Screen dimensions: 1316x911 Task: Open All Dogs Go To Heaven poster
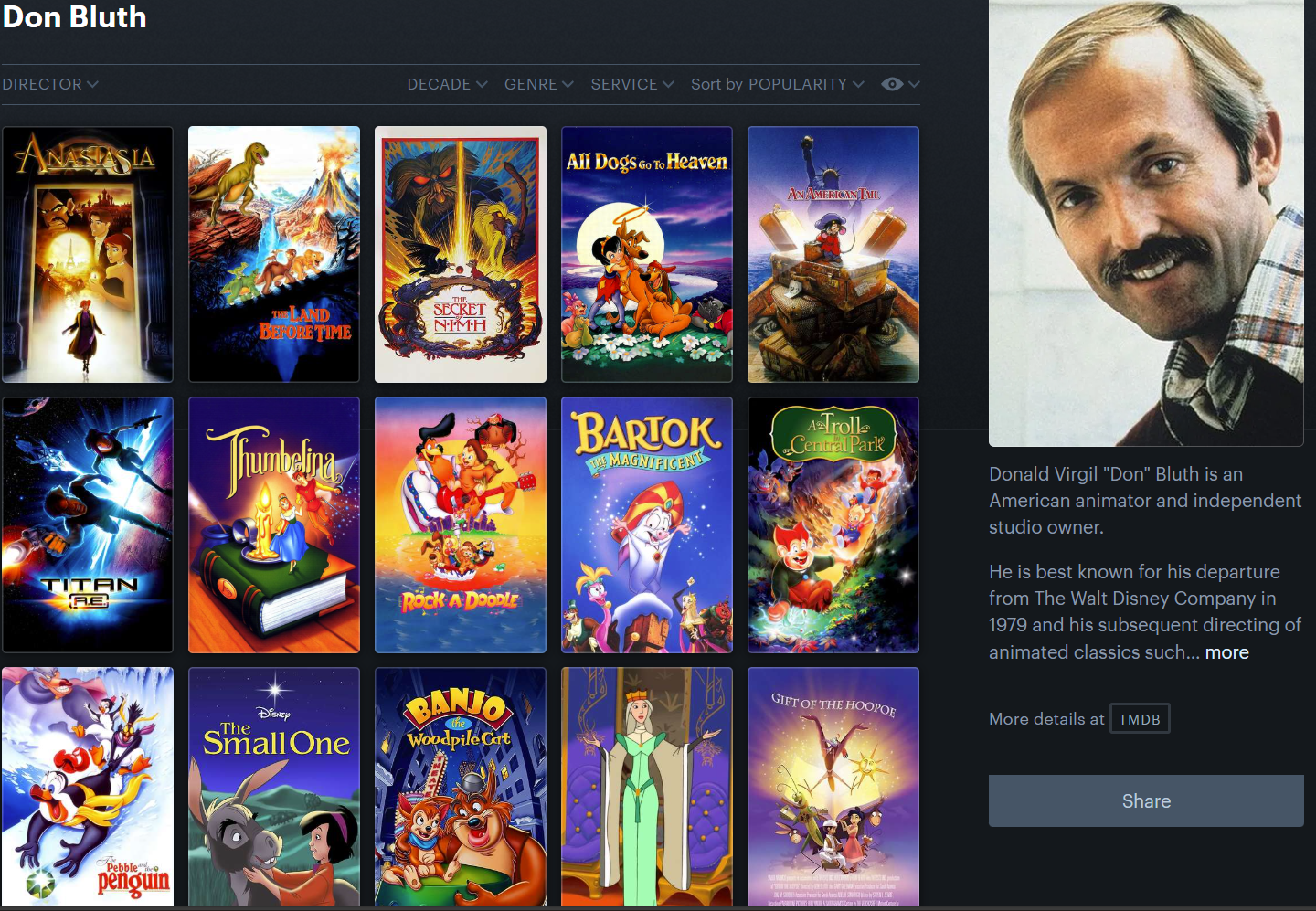tap(647, 254)
